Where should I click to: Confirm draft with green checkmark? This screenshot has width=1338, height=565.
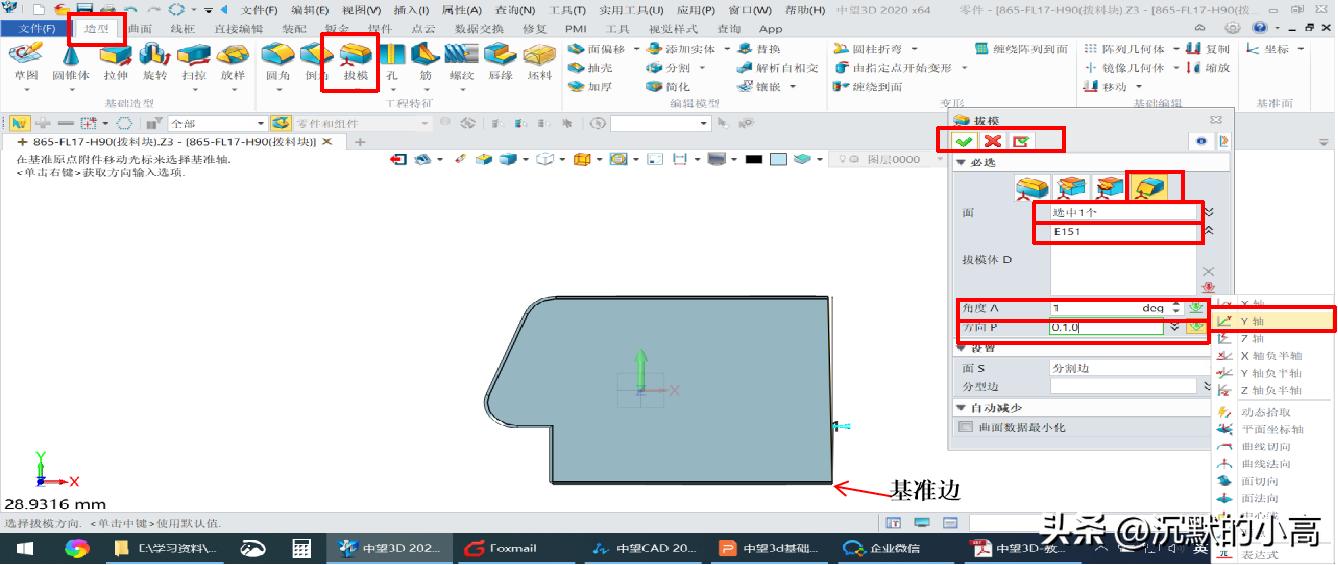tap(964, 142)
